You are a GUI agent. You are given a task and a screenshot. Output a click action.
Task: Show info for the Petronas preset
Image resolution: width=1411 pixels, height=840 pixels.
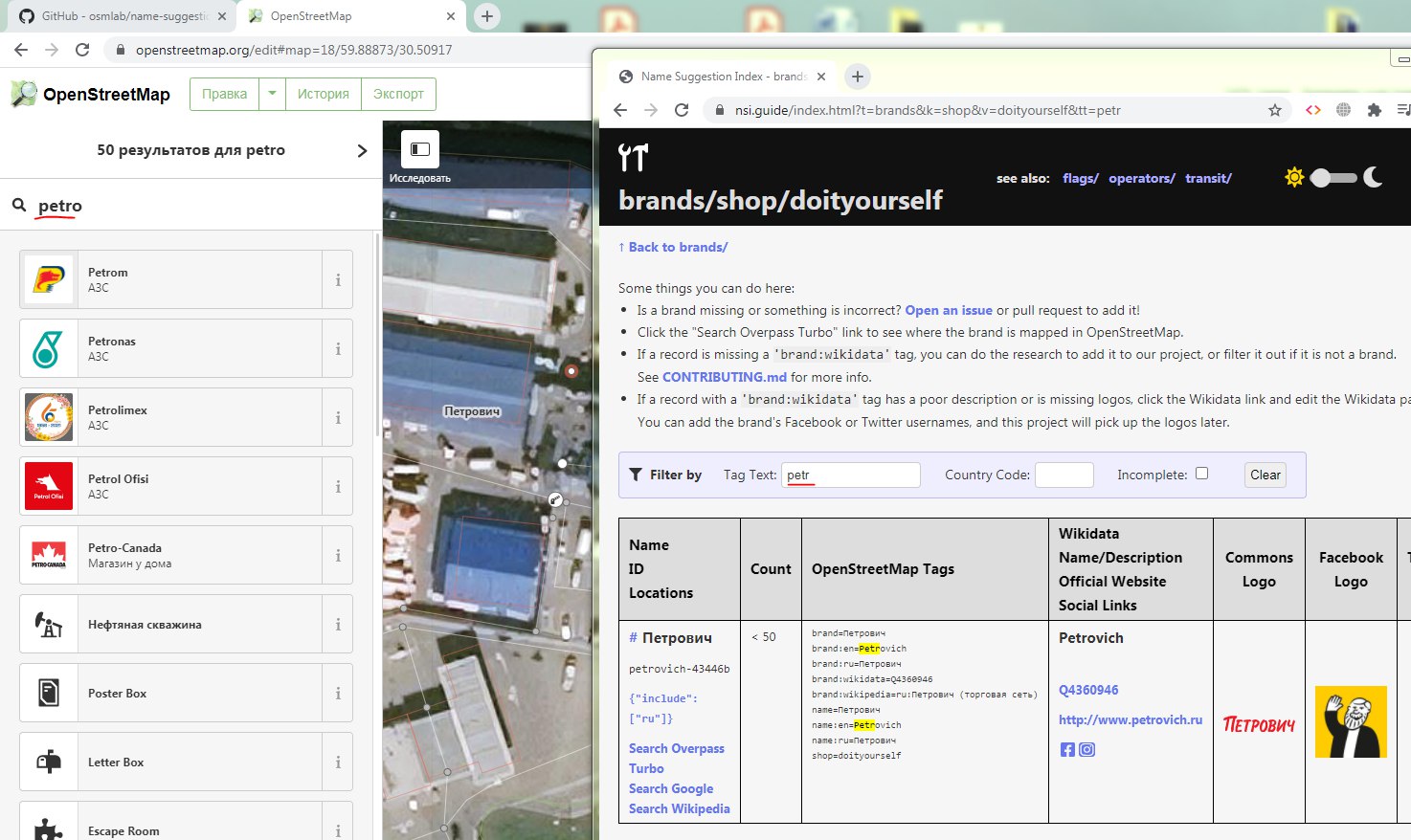(x=338, y=348)
